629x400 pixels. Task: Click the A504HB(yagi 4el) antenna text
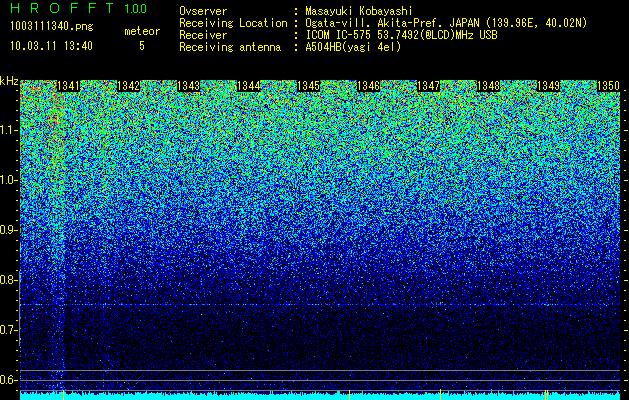coord(353,47)
